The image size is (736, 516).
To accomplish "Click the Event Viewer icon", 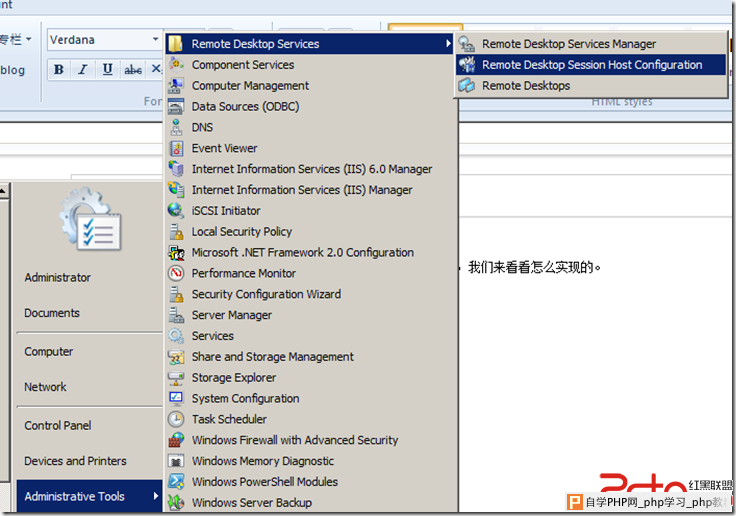I will 176,148.
